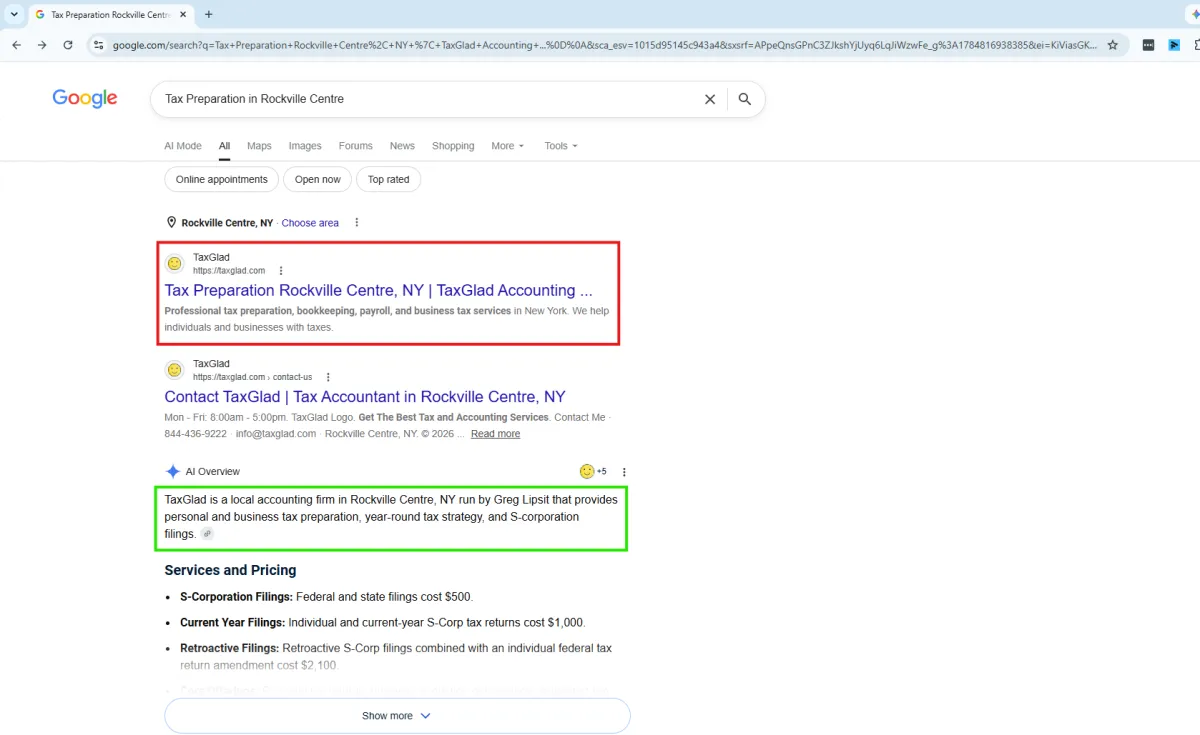Image resolution: width=1200 pixels, height=735 pixels.
Task: Apply the Top rated filter chip
Action: click(388, 180)
